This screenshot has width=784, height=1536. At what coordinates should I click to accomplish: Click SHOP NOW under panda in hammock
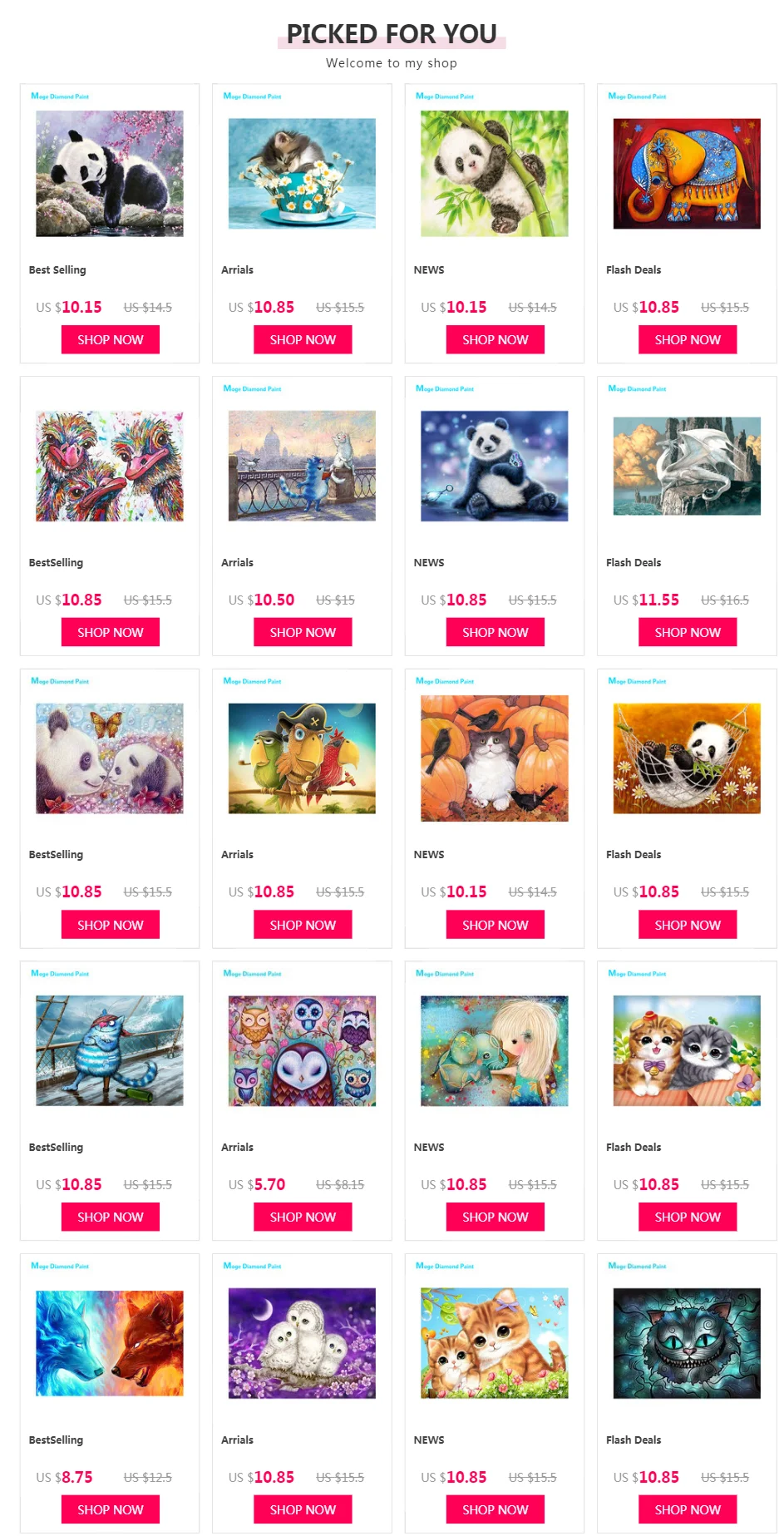[x=688, y=925]
